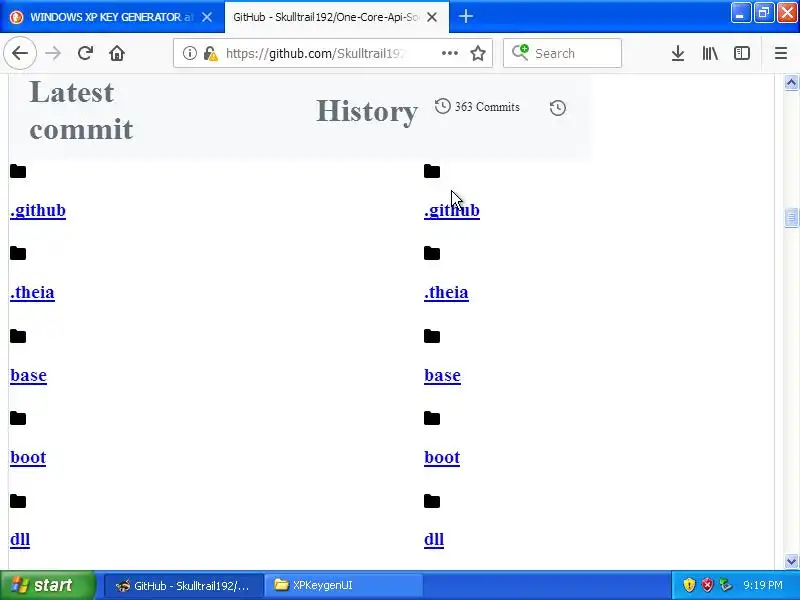Click the clock icon beside 363 Commits

tap(443, 106)
